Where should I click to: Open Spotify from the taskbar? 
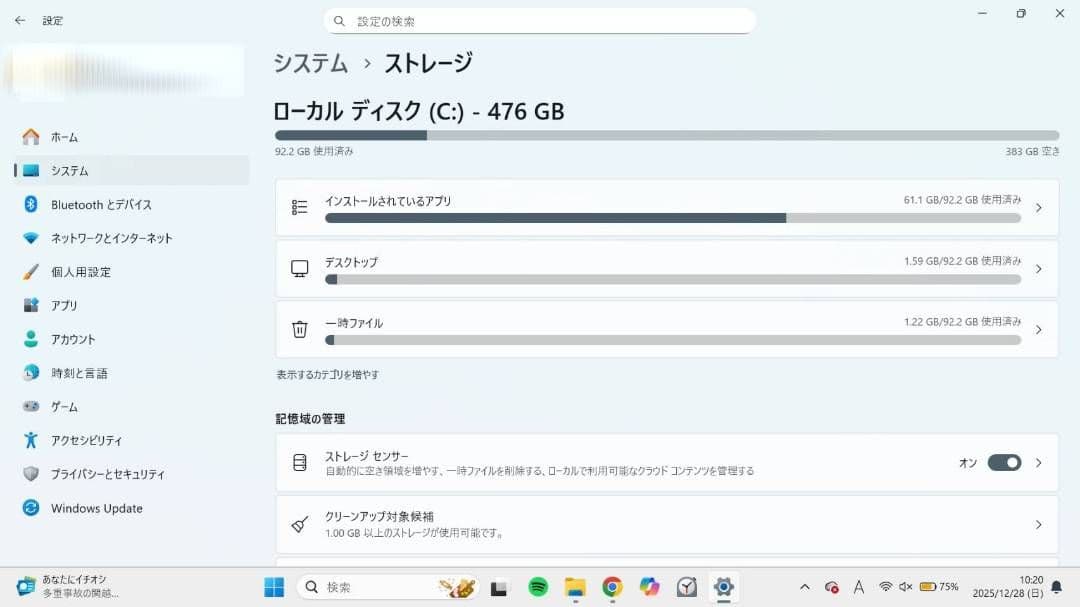(538, 588)
